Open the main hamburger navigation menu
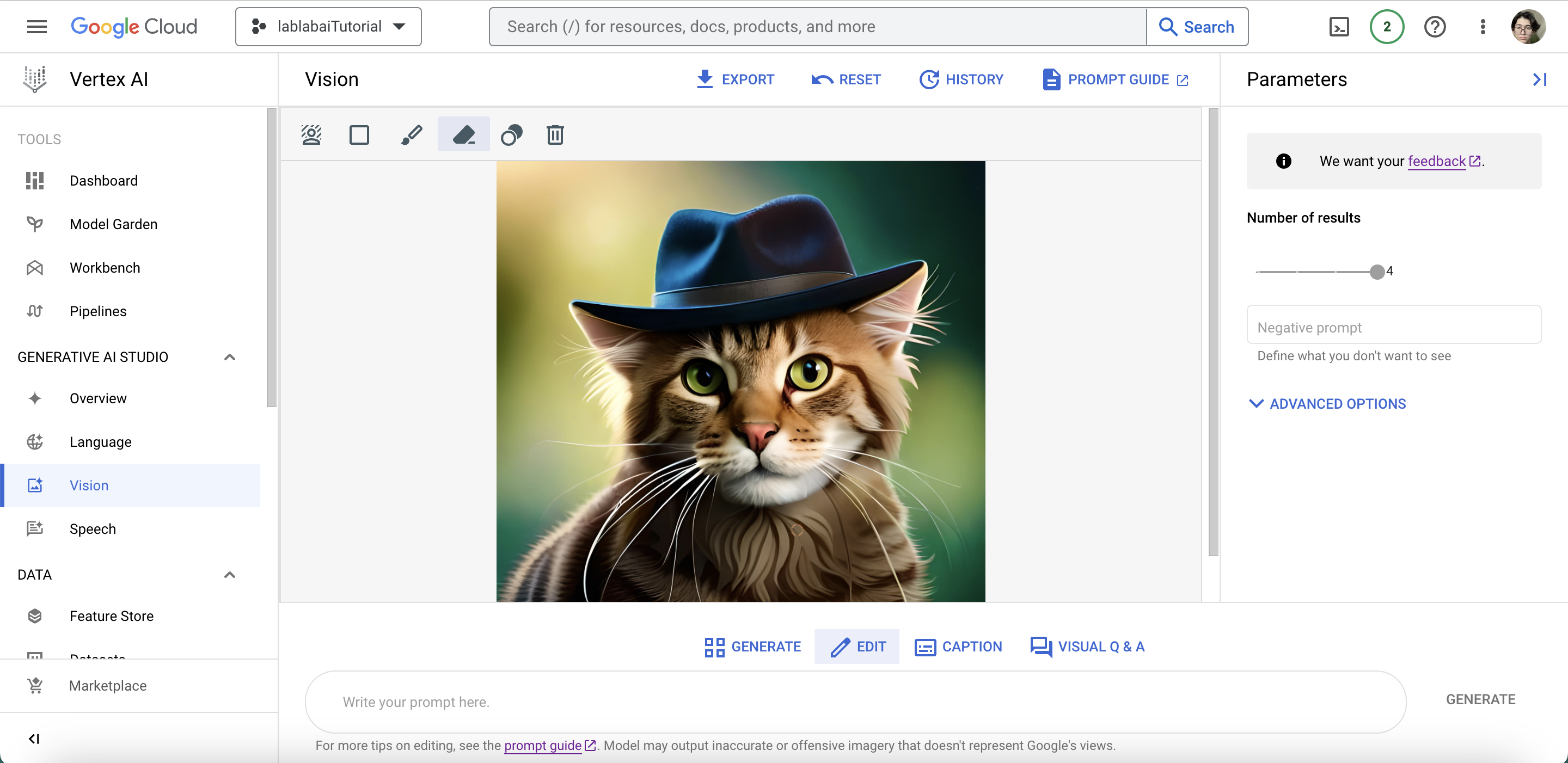Screen dimensions: 1568x763 (x=36, y=27)
